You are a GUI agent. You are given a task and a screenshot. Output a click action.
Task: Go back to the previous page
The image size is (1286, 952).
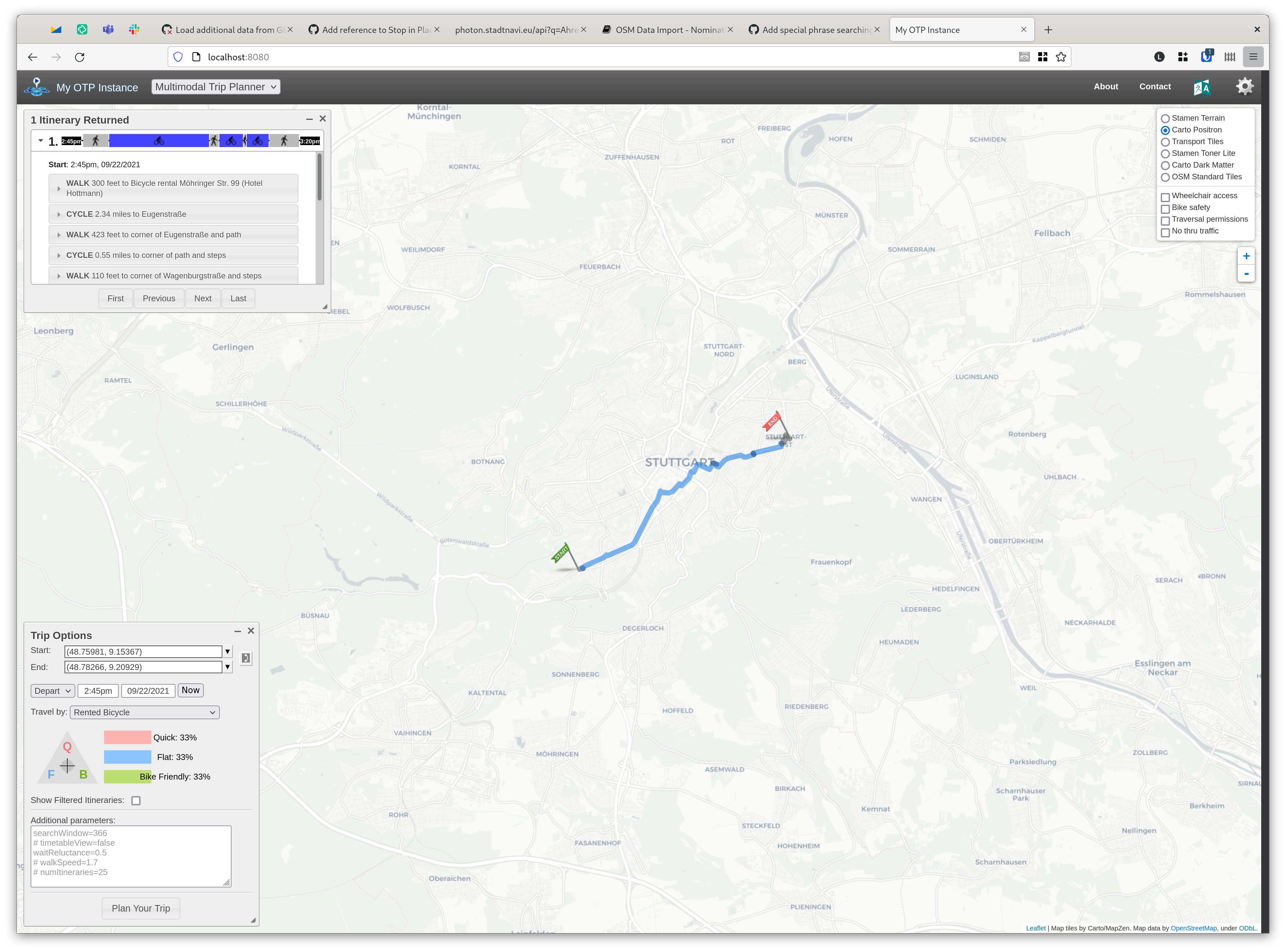click(32, 57)
